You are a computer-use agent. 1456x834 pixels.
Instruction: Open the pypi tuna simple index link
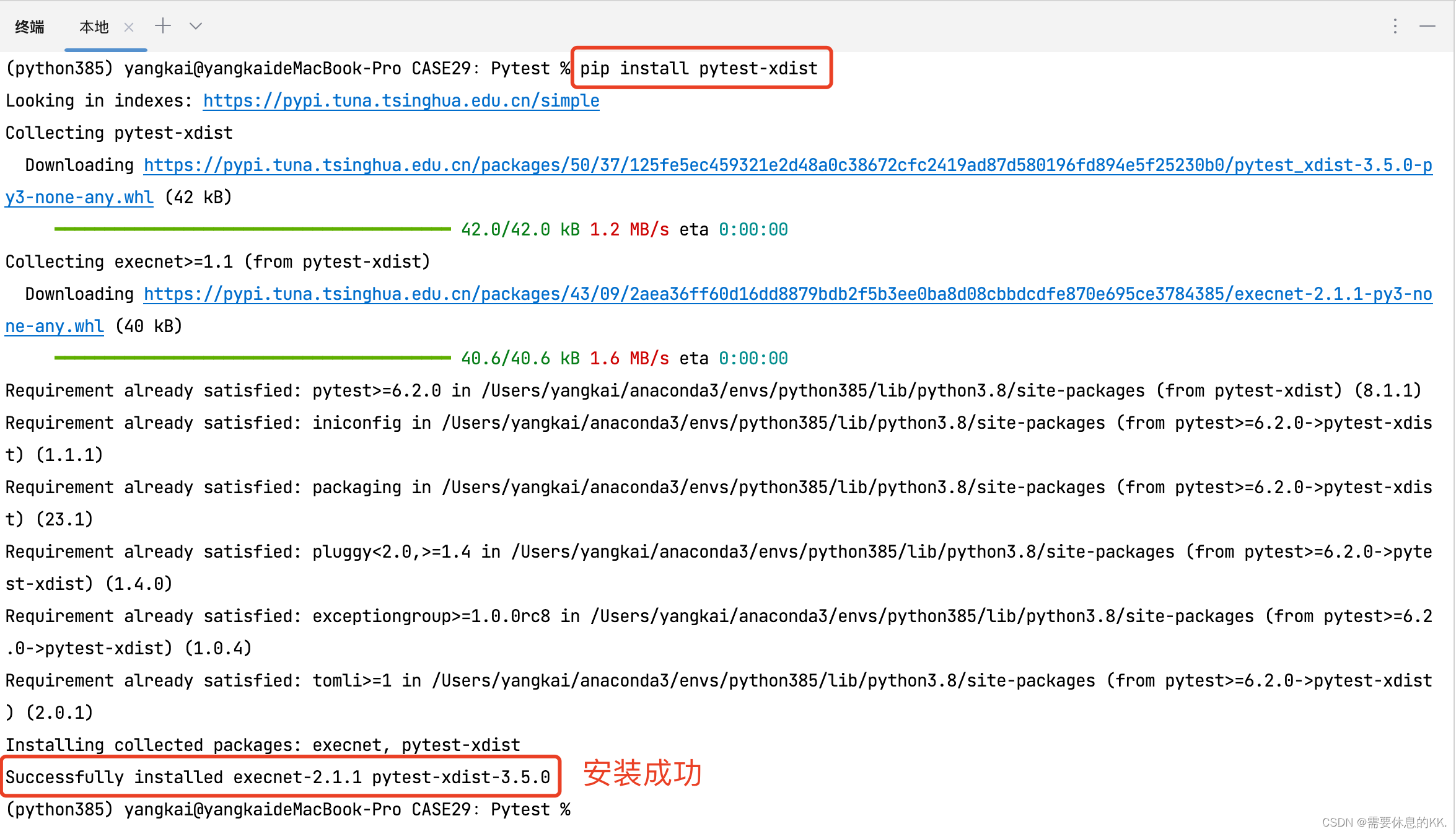click(x=401, y=100)
